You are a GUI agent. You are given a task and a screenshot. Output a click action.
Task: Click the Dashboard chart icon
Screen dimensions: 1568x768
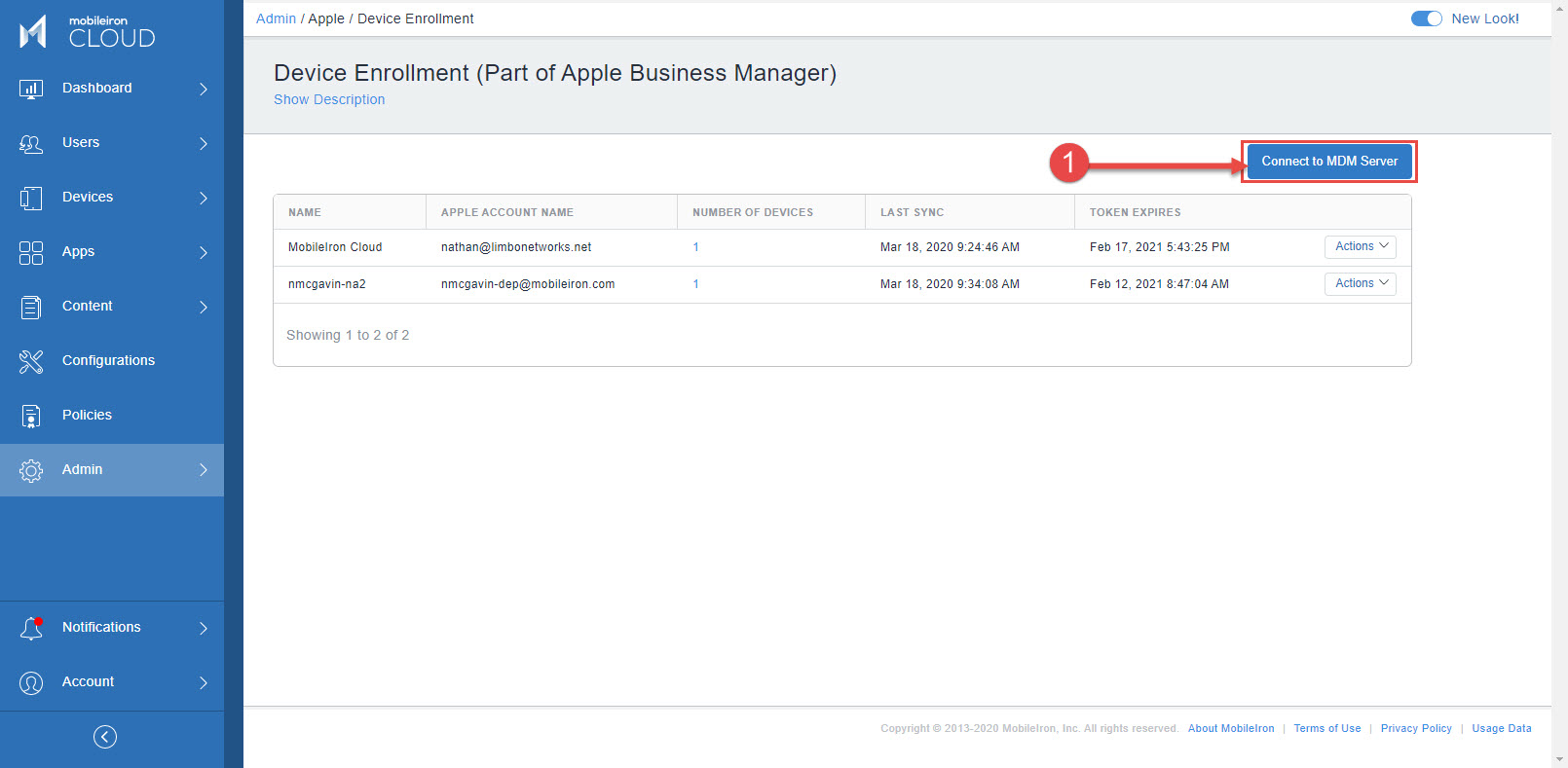31,90
